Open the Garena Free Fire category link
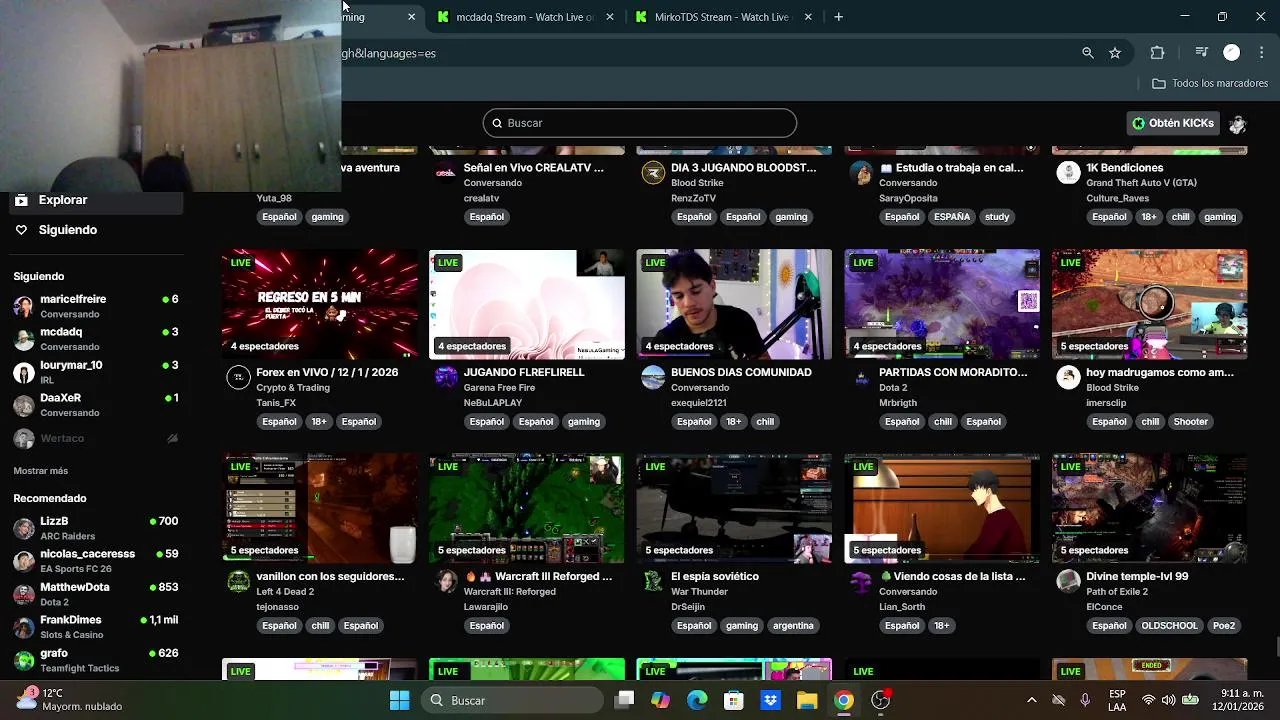 (x=499, y=388)
